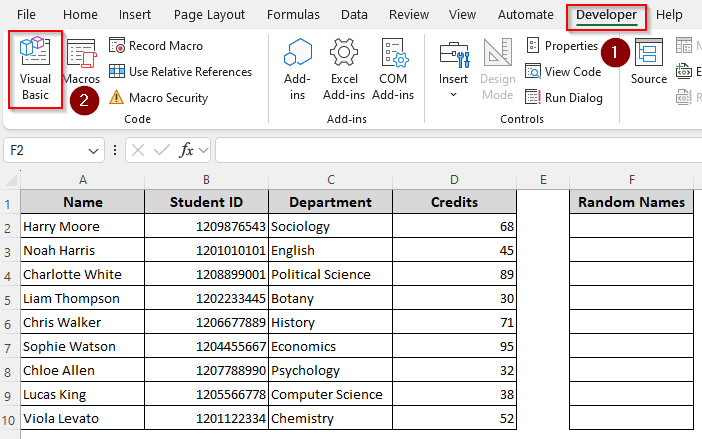The image size is (702, 439).
Task: Switch to the Insert ribbon tab
Action: (135, 15)
